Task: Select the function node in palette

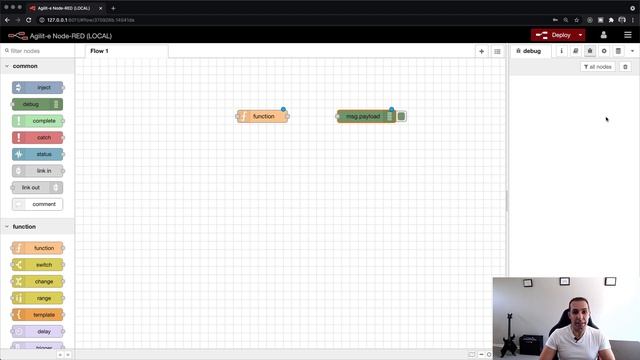Action: click(x=38, y=248)
